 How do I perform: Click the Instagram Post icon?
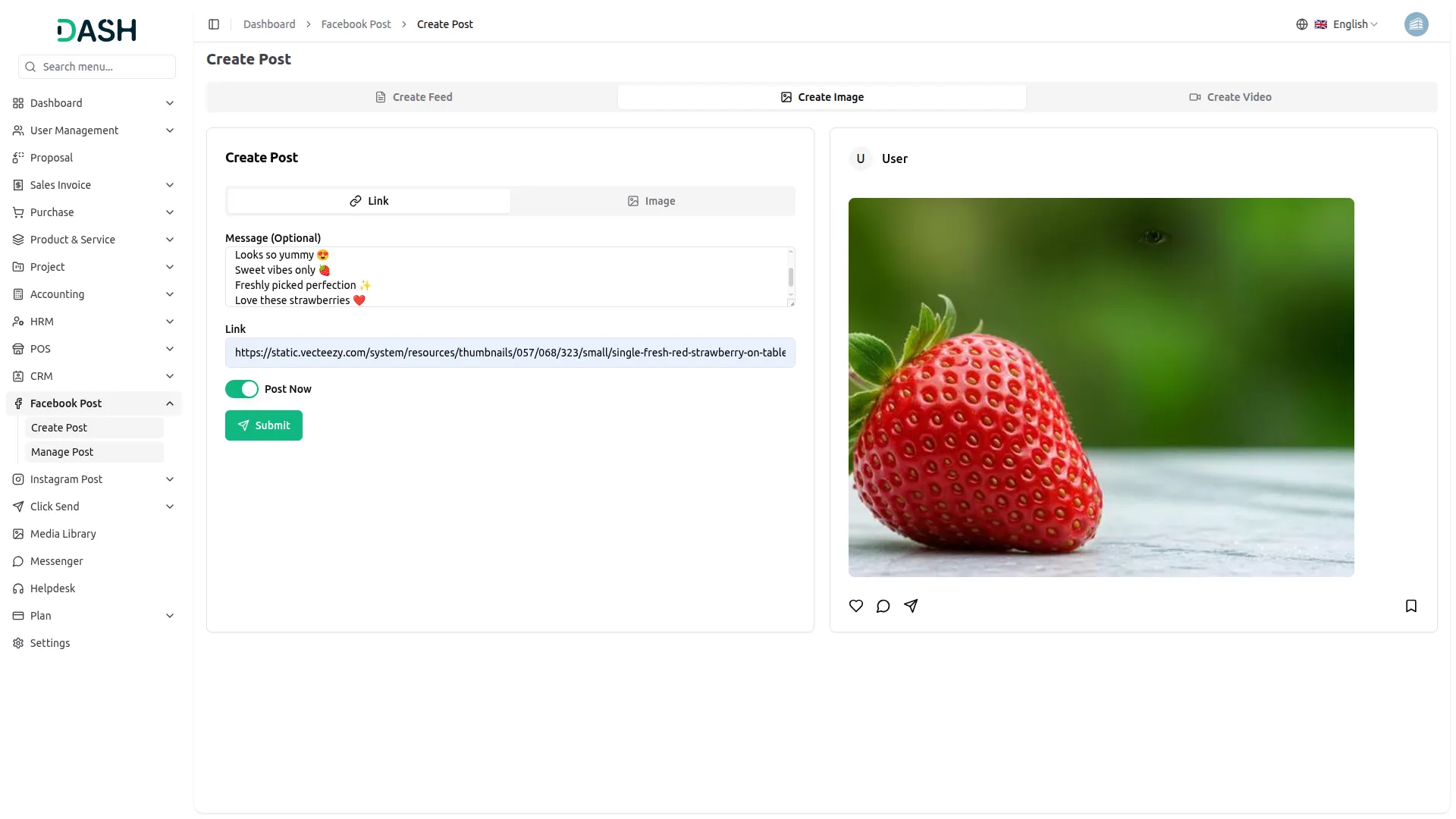tap(18, 479)
